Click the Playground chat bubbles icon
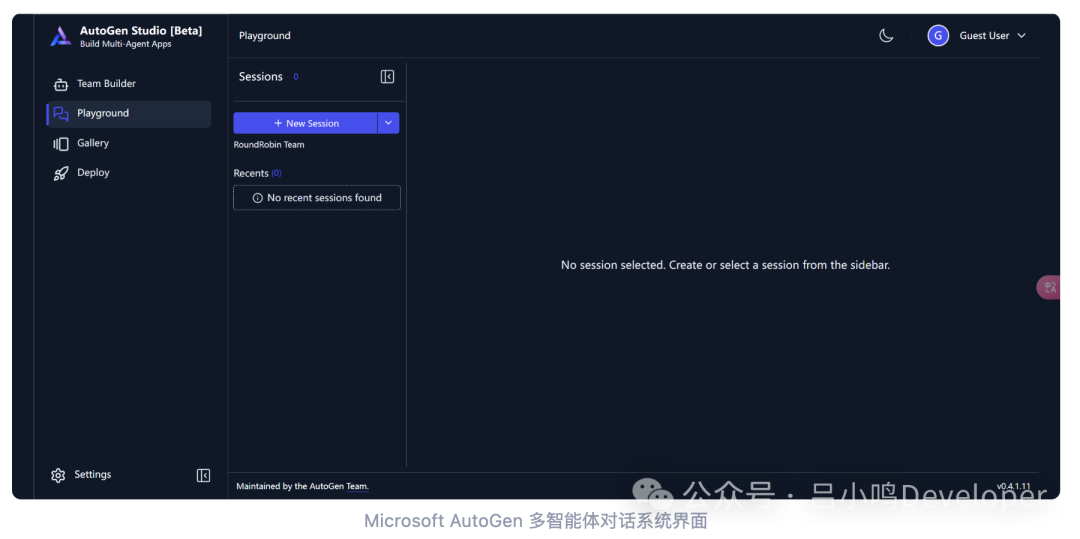The height and width of the screenshot is (539, 1080). 61,114
